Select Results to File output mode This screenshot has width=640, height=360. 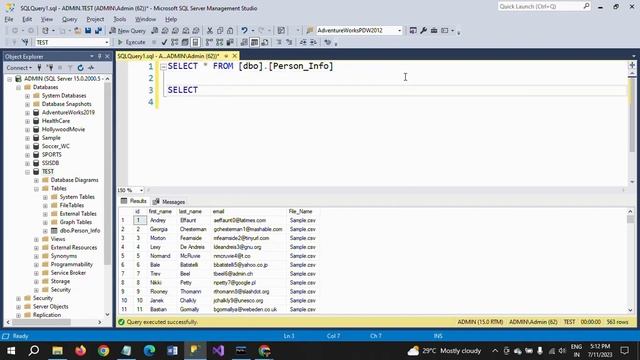click(265, 42)
